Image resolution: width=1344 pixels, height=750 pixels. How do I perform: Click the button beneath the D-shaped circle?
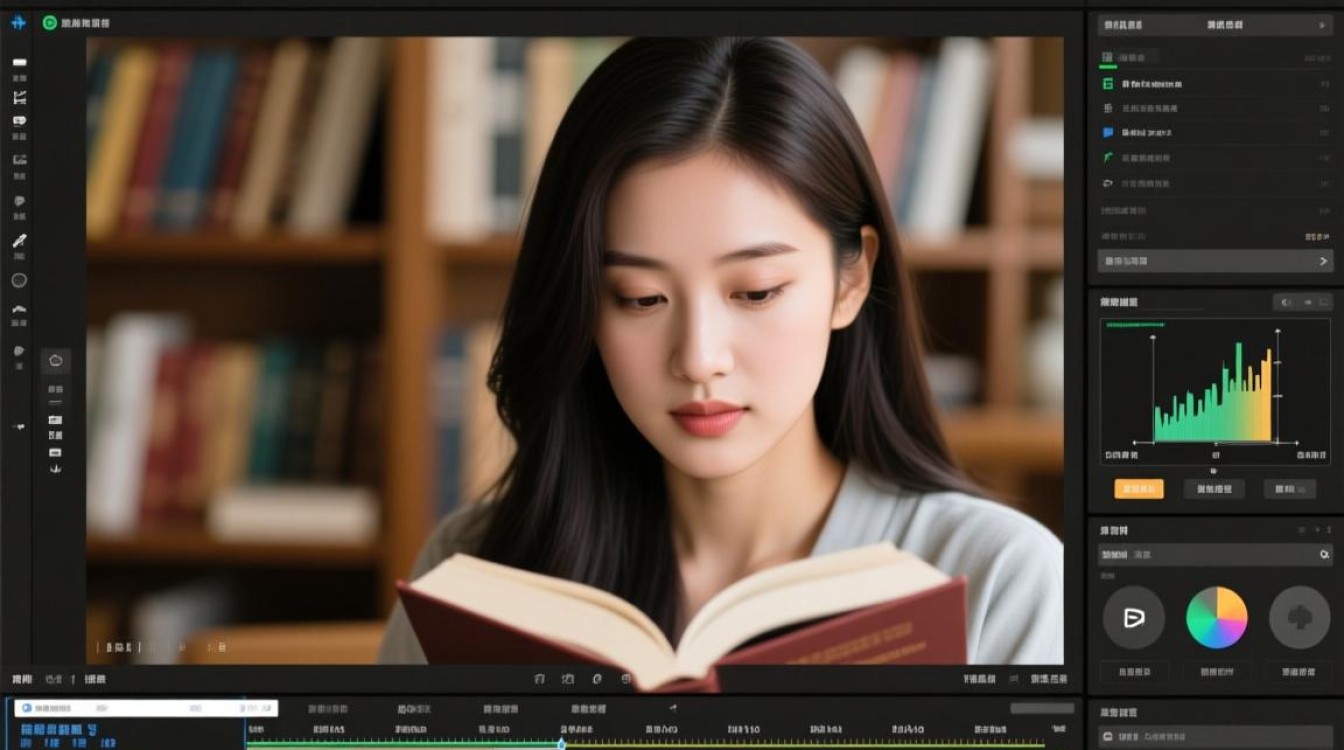coord(1133,673)
